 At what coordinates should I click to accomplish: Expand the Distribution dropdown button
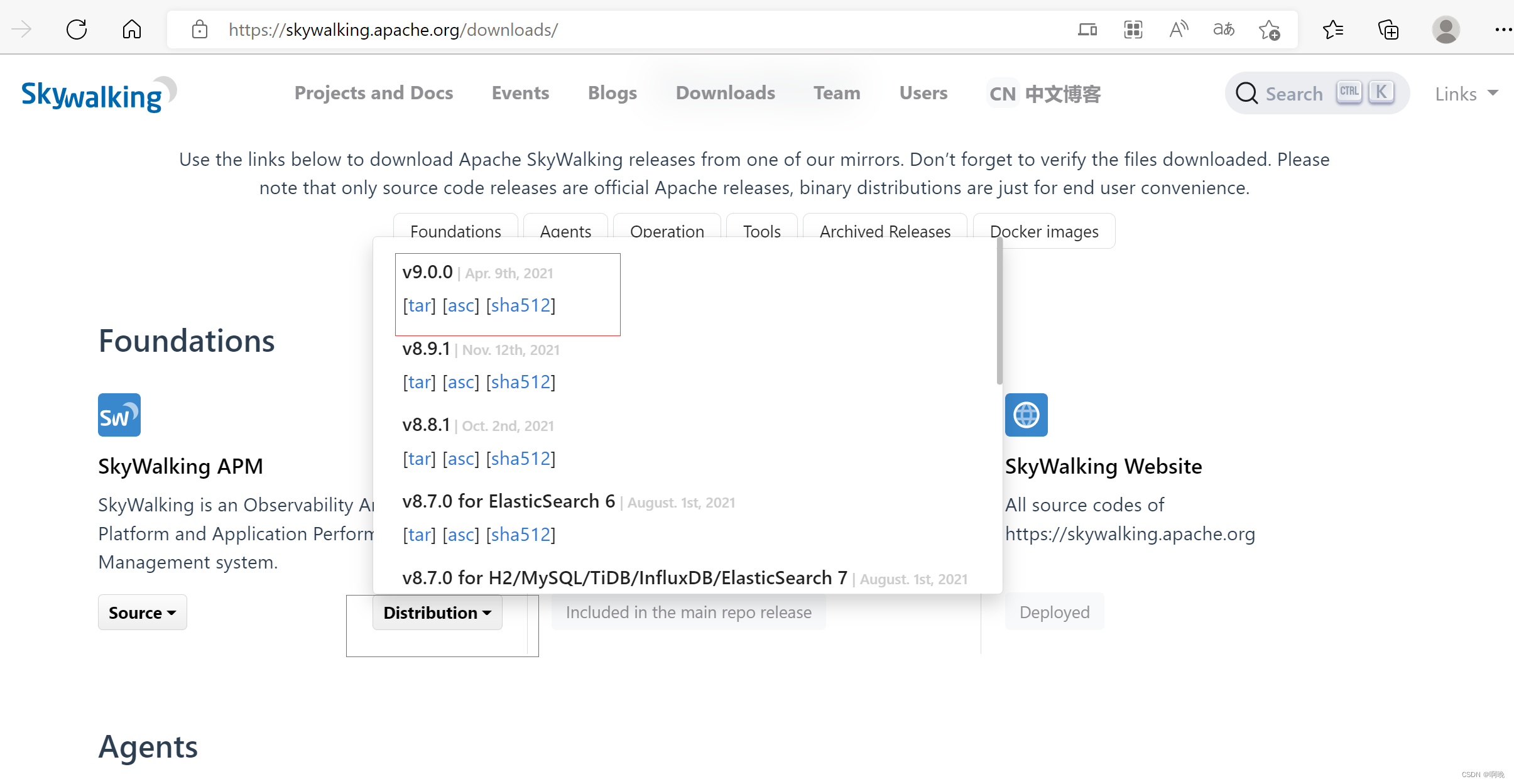click(x=436, y=612)
